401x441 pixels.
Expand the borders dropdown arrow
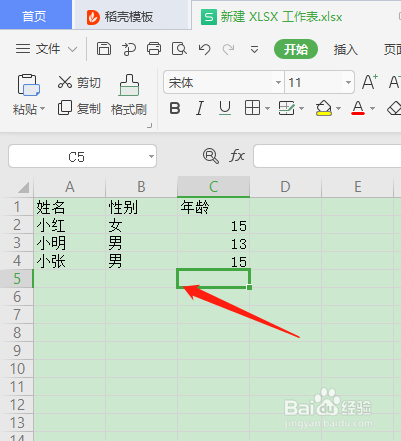point(267,108)
